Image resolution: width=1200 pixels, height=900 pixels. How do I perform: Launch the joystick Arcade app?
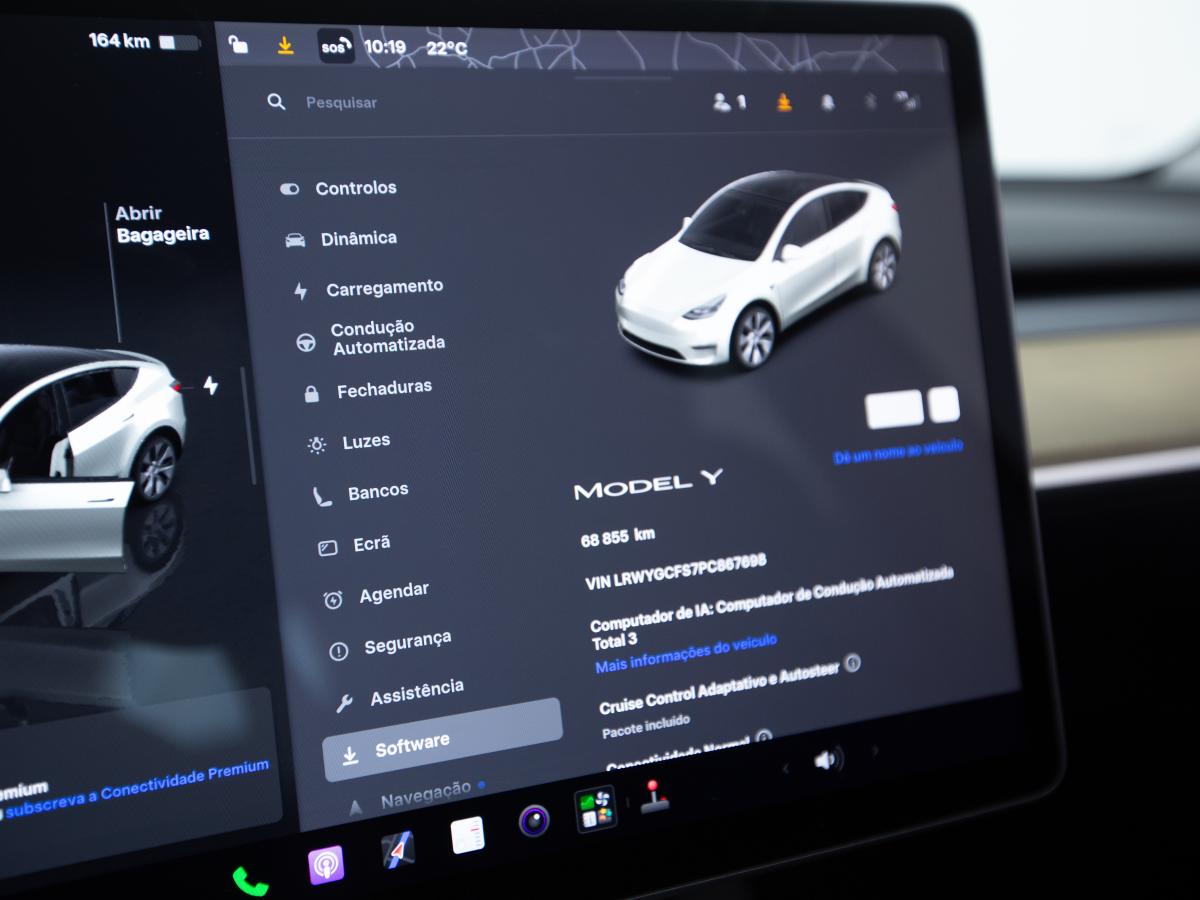[x=655, y=797]
